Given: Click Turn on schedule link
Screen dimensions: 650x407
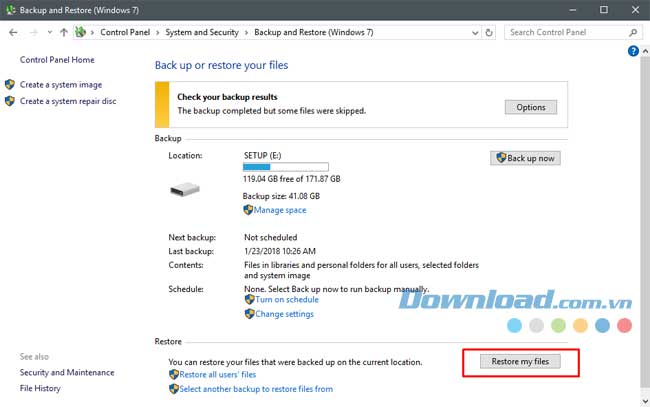Looking at the screenshot, I should pyautogui.click(x=287, y=300).
